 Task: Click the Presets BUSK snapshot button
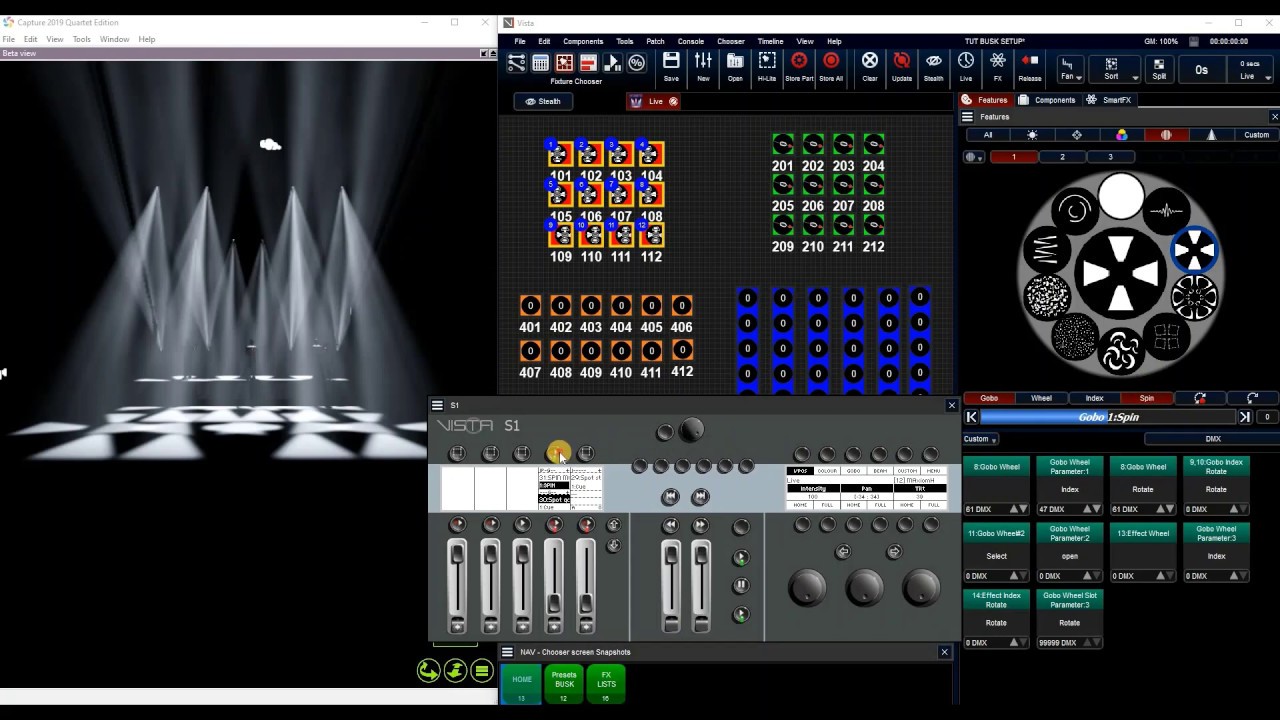(x=564, y=684)
